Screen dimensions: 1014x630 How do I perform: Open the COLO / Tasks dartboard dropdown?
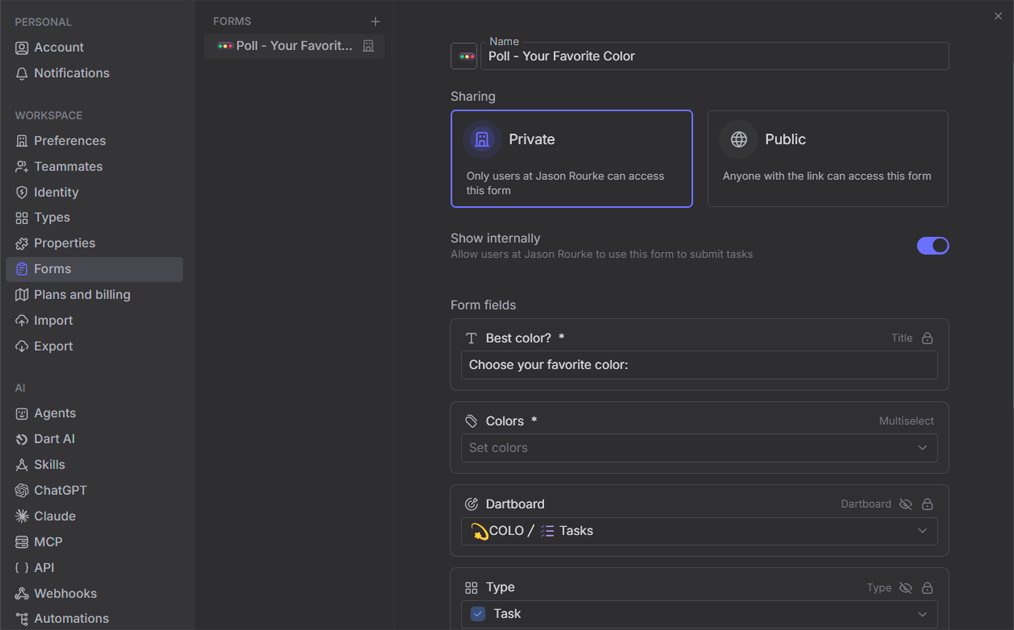click(699, 531)
